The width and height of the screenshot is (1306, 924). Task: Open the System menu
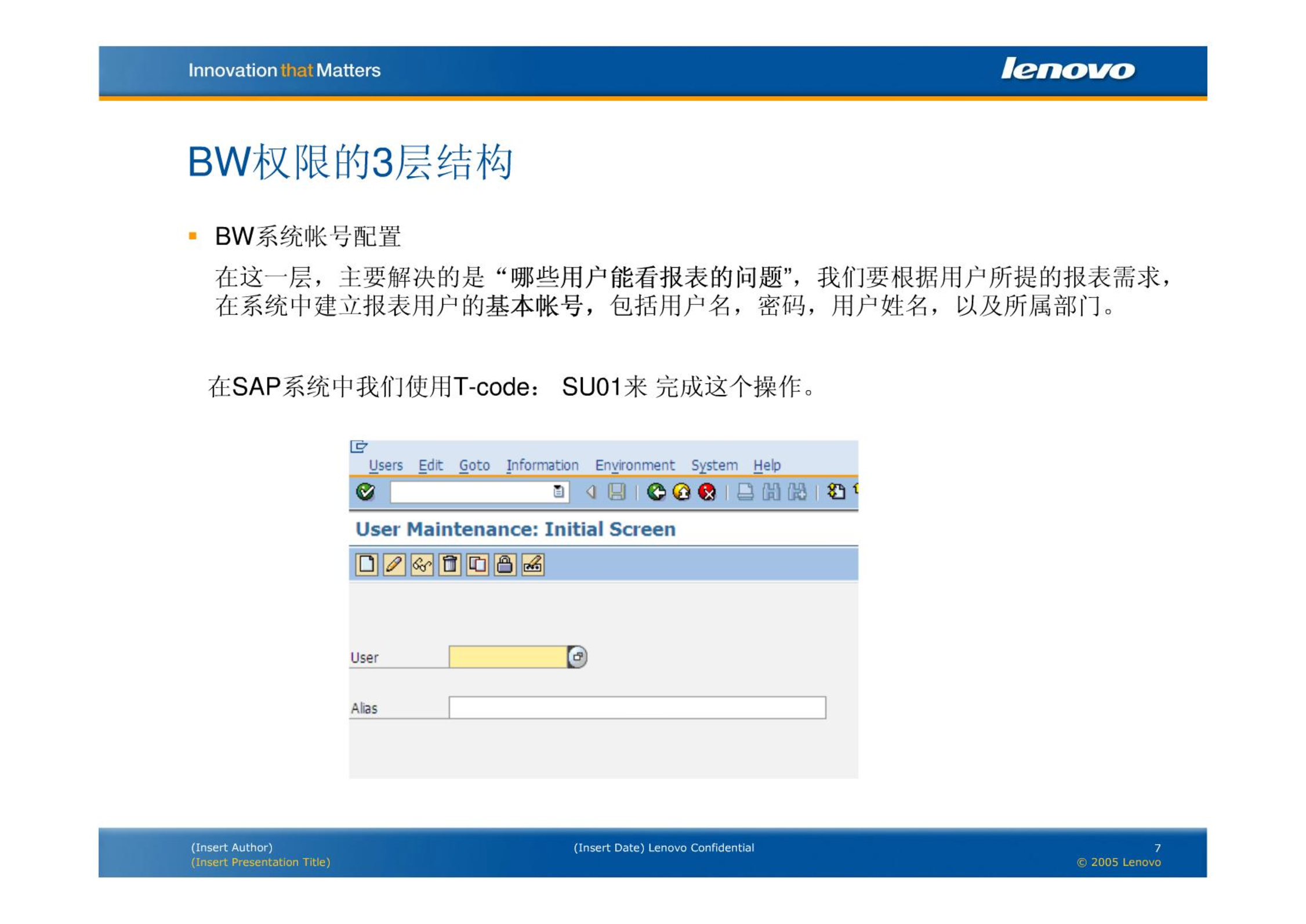tap(714, 465)
